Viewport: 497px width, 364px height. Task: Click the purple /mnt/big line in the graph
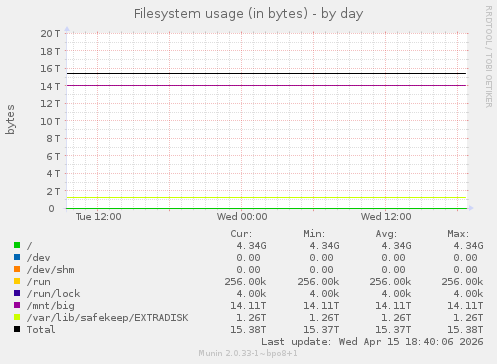(x=266, y=85)
